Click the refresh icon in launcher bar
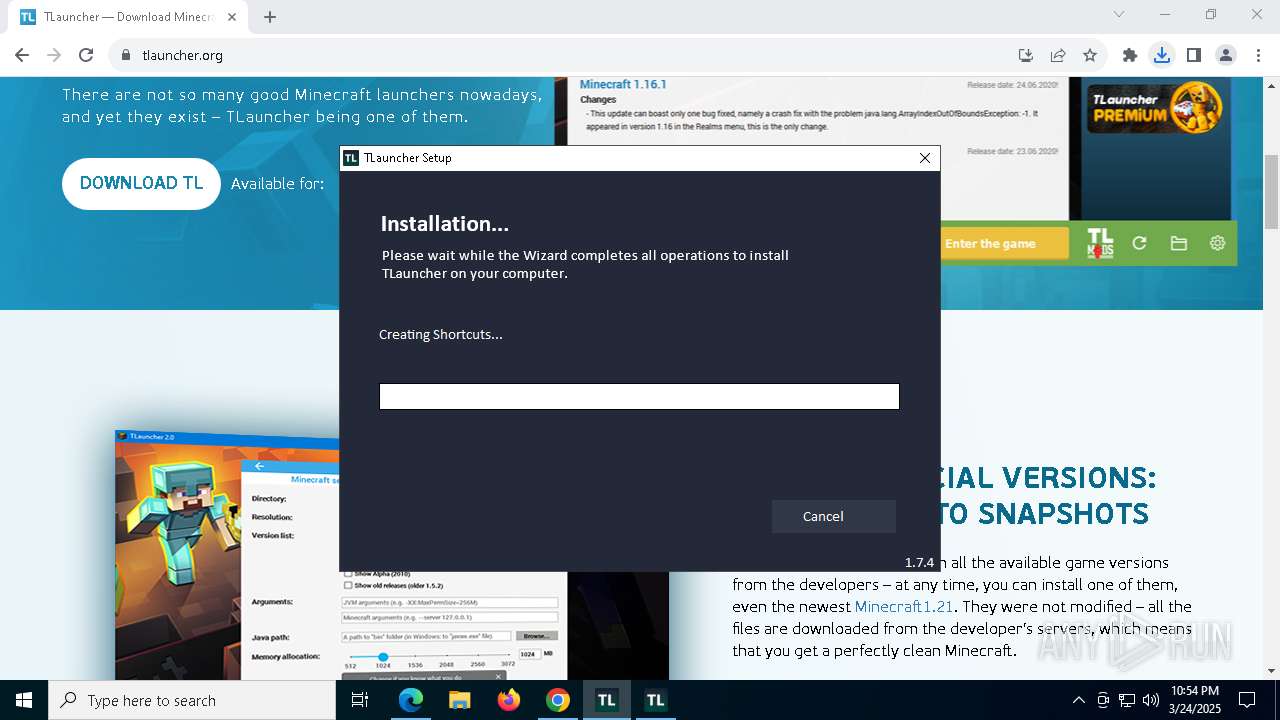This screenshot has height=720, width=1280. click(1139, 243)
